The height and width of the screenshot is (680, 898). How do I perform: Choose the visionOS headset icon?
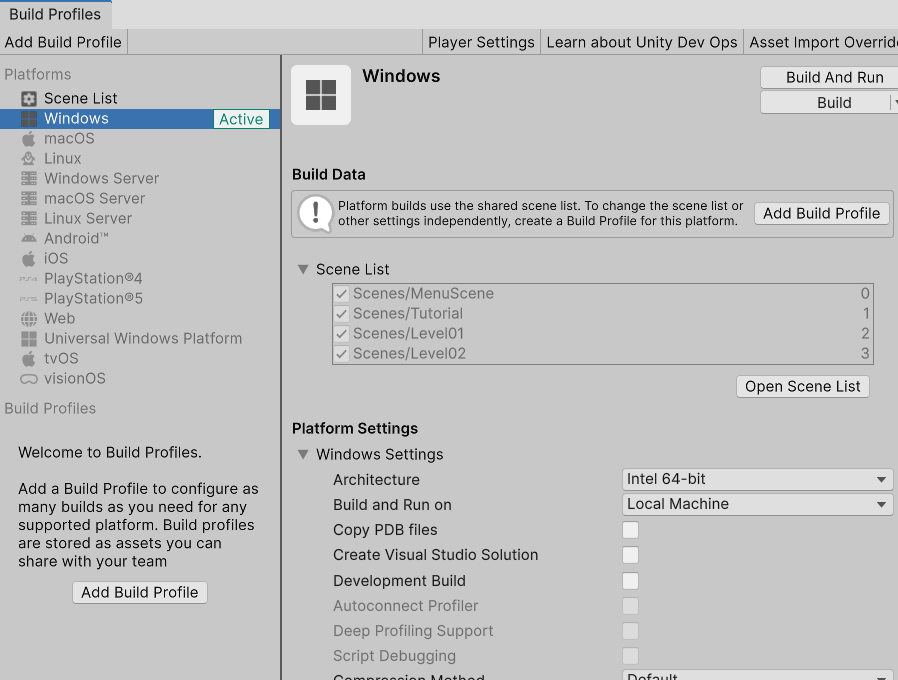point(29,378)
